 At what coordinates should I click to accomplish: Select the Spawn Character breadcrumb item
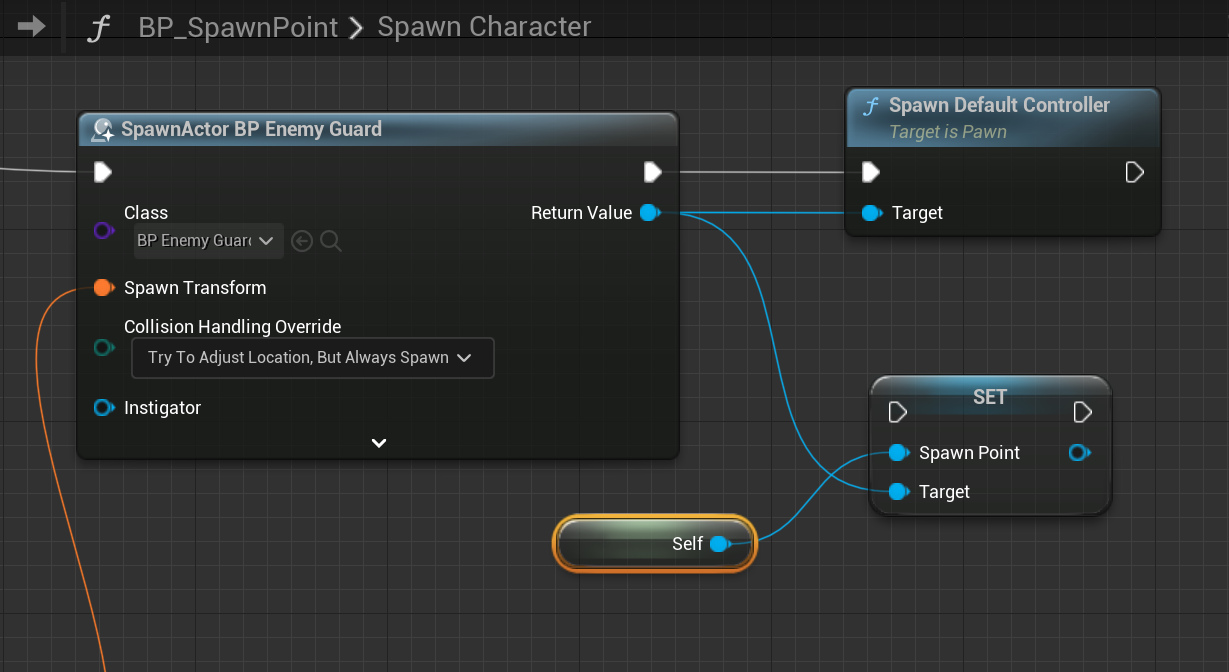(x=484, y=27)
